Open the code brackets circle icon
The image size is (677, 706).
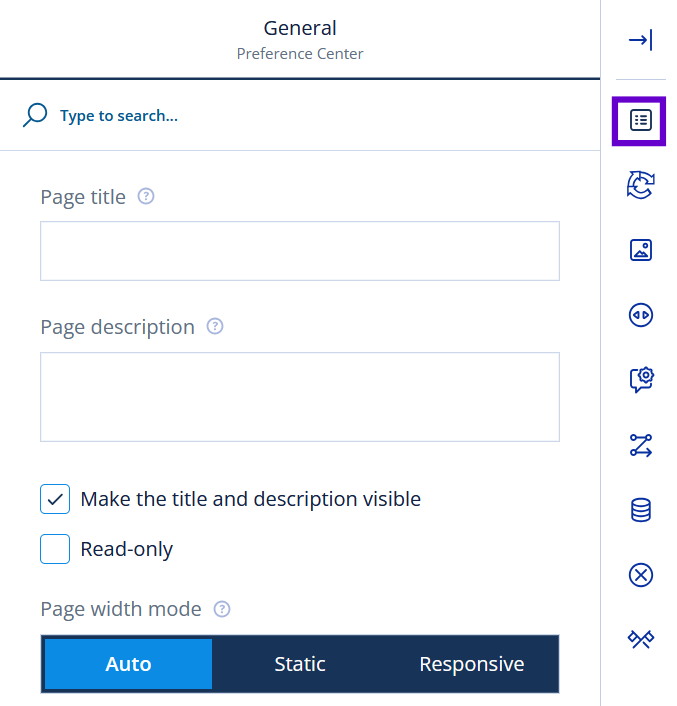click(x=640, y=315)
